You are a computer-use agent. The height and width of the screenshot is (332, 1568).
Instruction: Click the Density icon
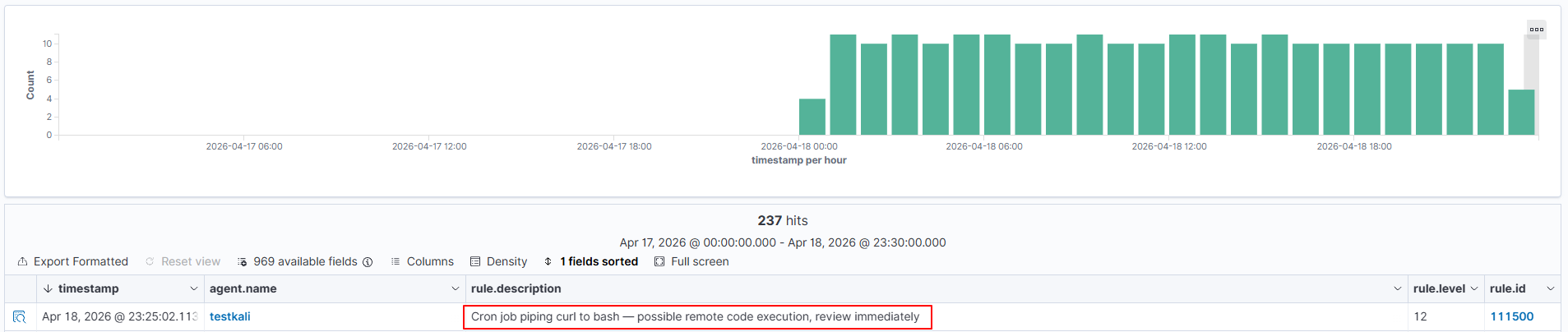click(475, 261)
